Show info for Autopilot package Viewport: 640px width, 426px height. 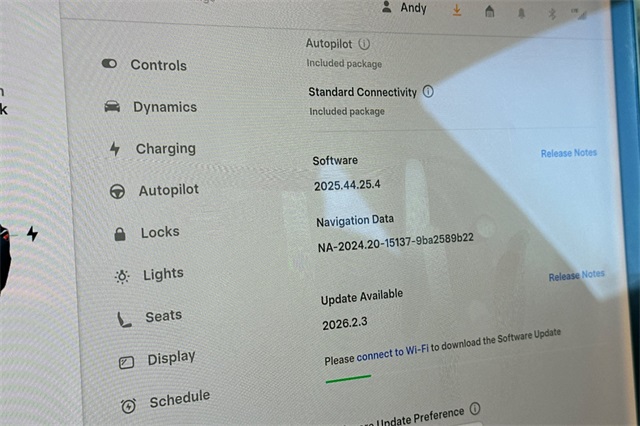tap(364, 44)
